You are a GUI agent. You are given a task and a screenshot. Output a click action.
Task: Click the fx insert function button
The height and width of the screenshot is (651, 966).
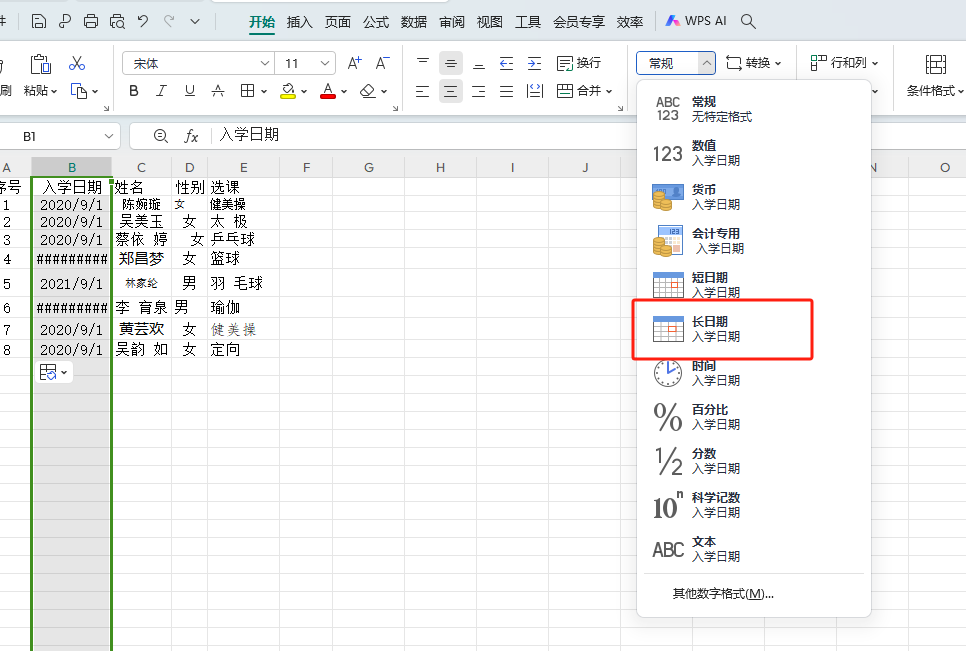(191, 136)
